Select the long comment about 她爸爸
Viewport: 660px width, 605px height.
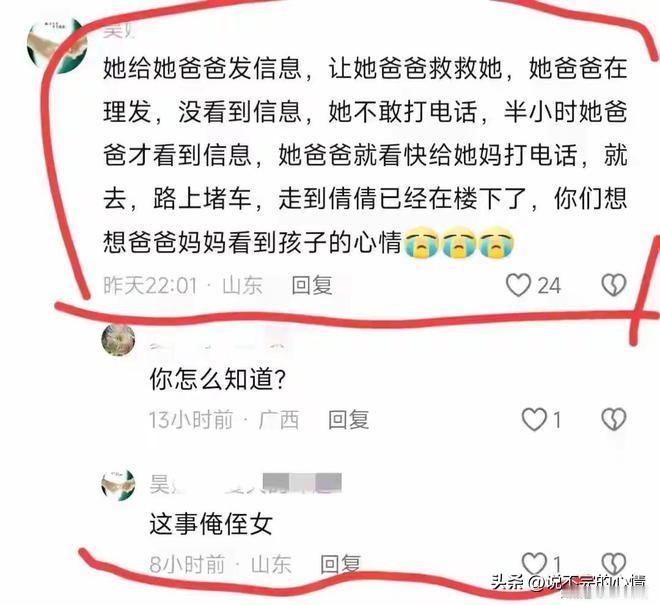(365, 155)
